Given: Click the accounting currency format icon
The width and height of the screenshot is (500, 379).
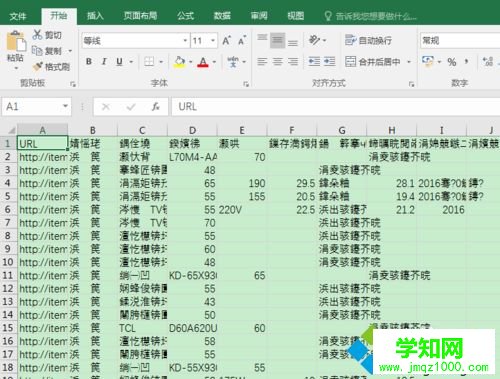Looking at the screenshot, I should (x=428, y=61).
